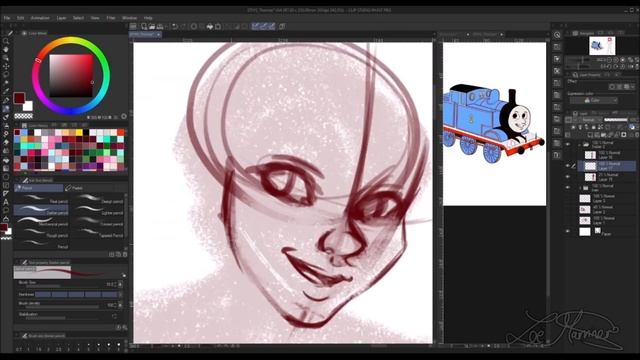The height and width of the screenshot is (360, 640).
Task: Choose the Mechanical pencil sub tool
Action: click(42, 222)
